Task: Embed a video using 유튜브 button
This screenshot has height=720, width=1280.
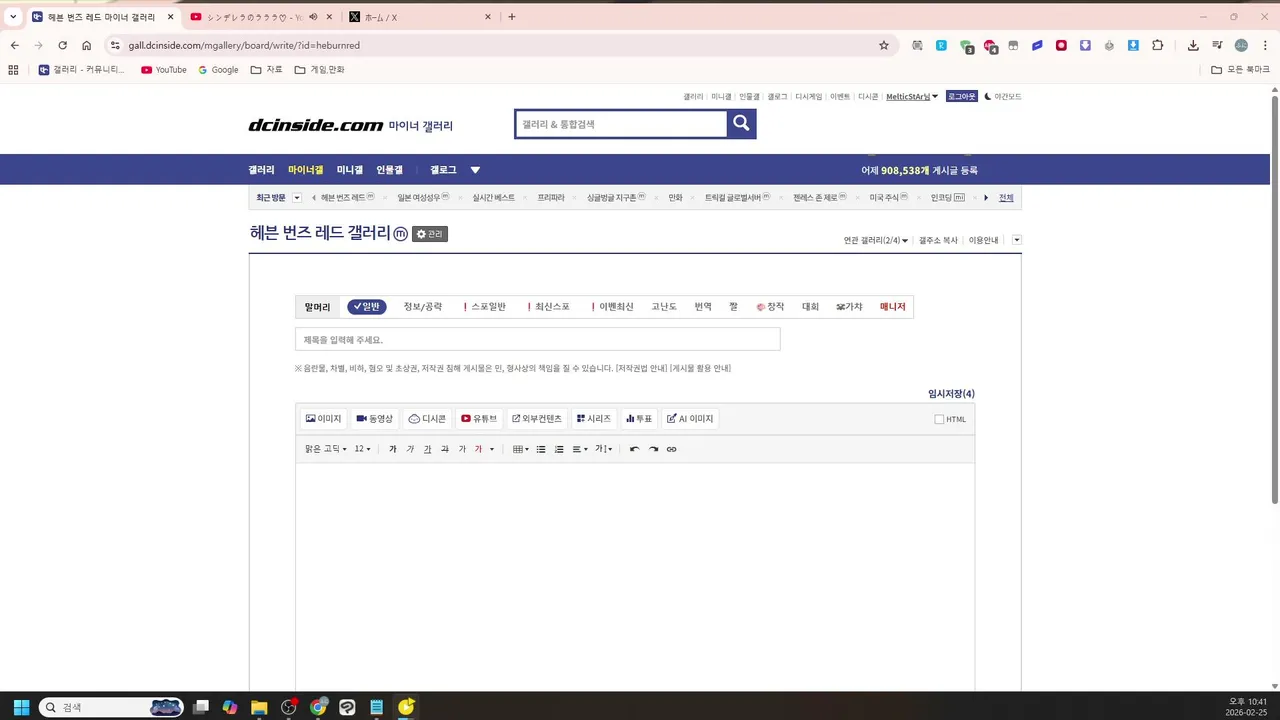Action: click(479, 419)
